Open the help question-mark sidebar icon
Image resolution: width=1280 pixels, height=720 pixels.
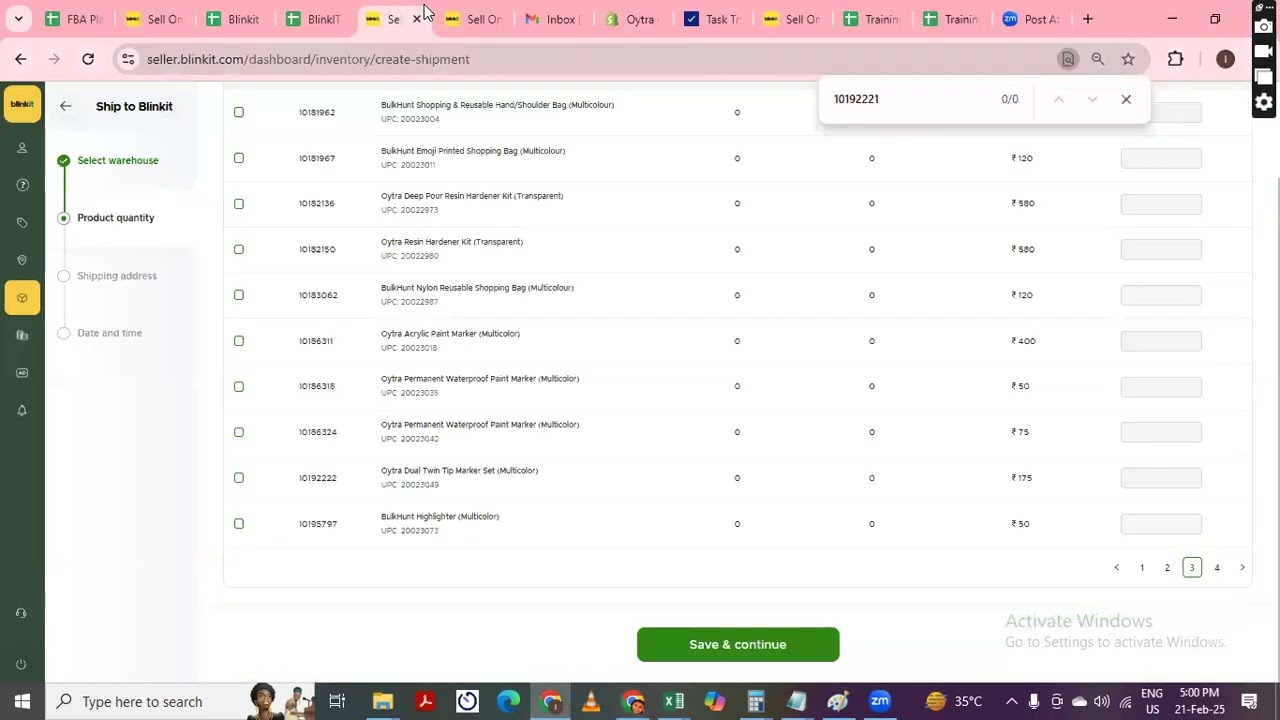pos(22,185)
